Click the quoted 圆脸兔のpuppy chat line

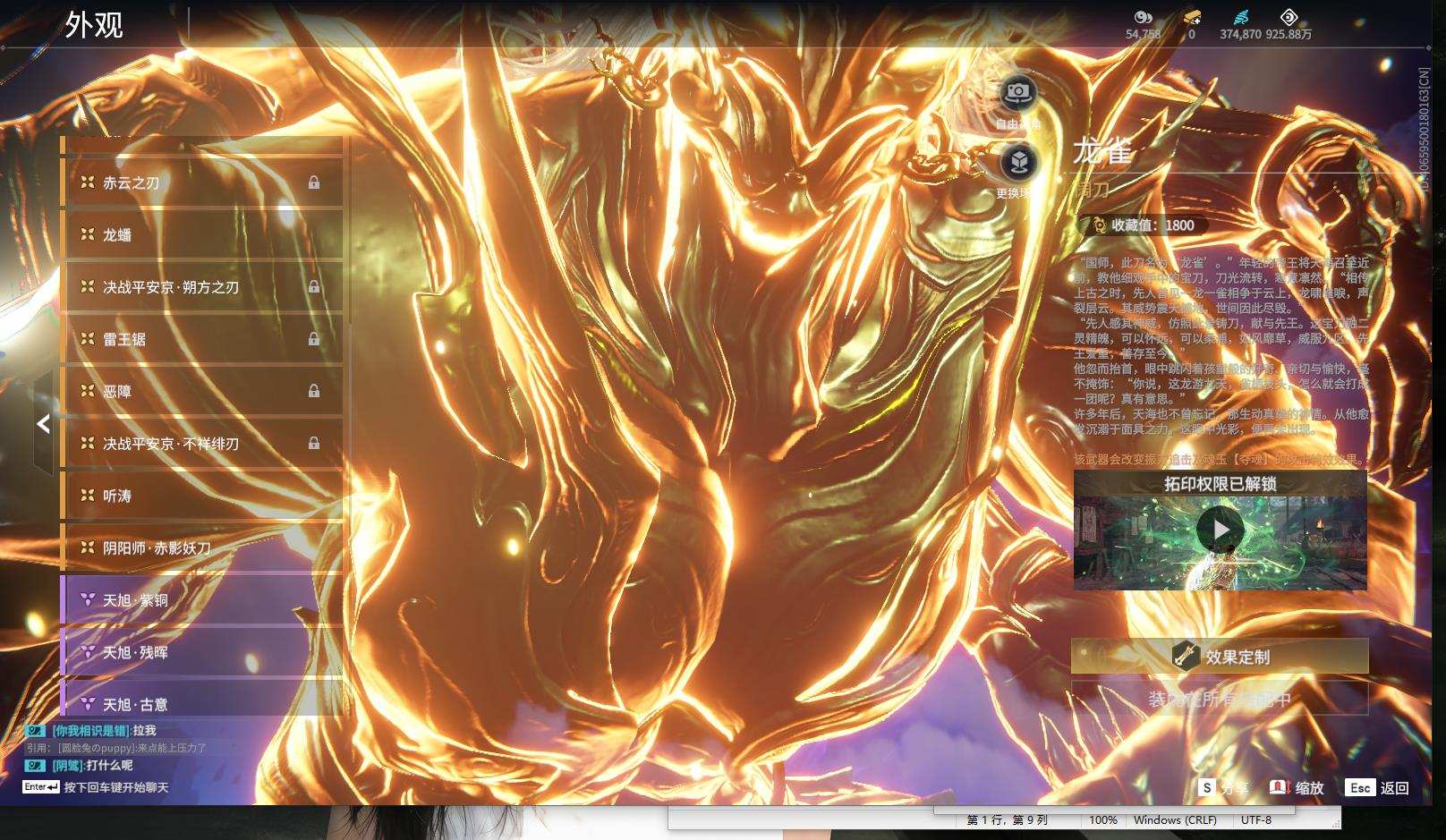(116, 748)
